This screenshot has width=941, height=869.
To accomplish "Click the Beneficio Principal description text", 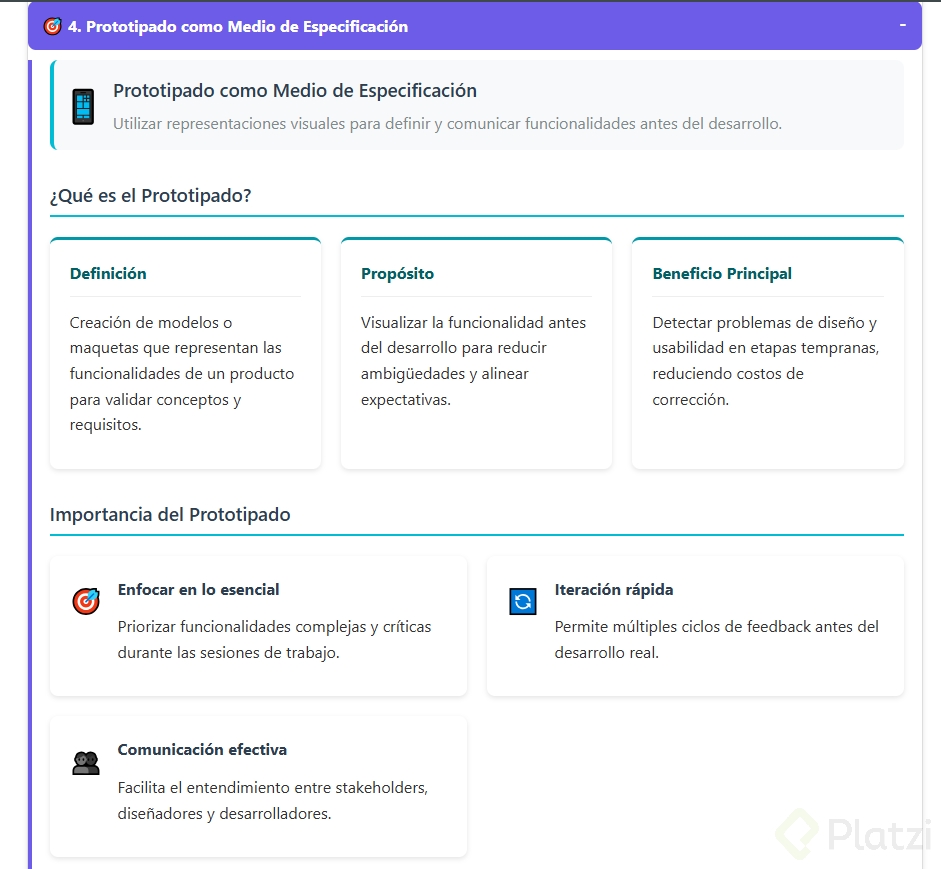I will coord(764,361).
